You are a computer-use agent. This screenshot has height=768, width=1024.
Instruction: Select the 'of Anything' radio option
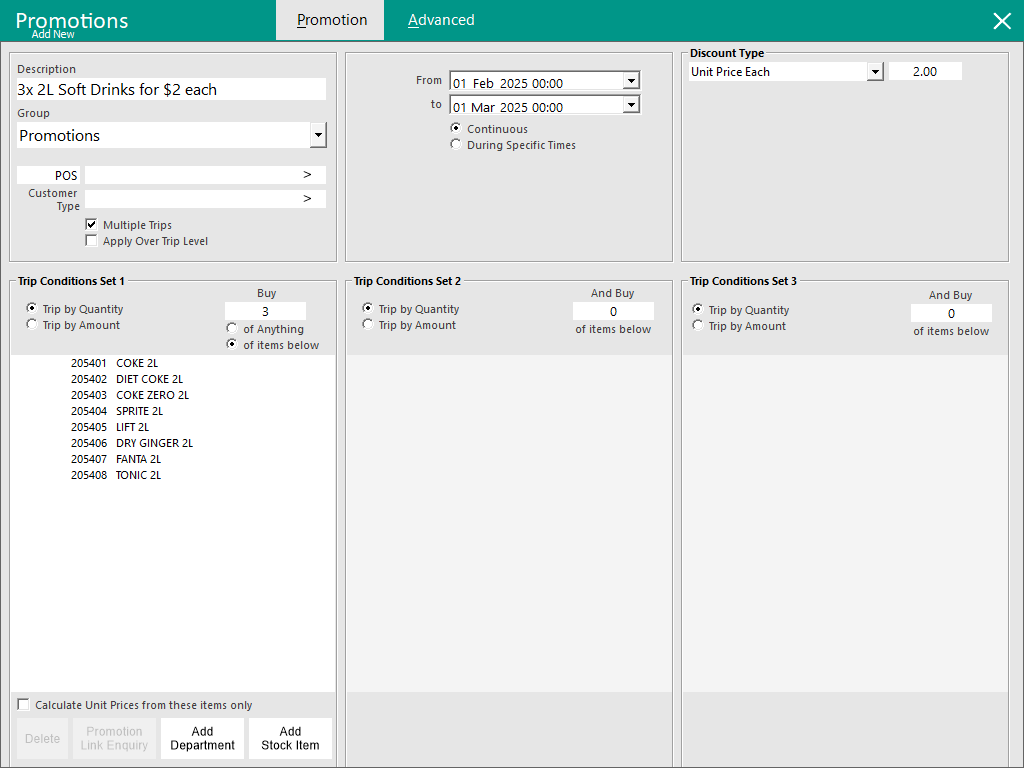(x=233, y=329)
